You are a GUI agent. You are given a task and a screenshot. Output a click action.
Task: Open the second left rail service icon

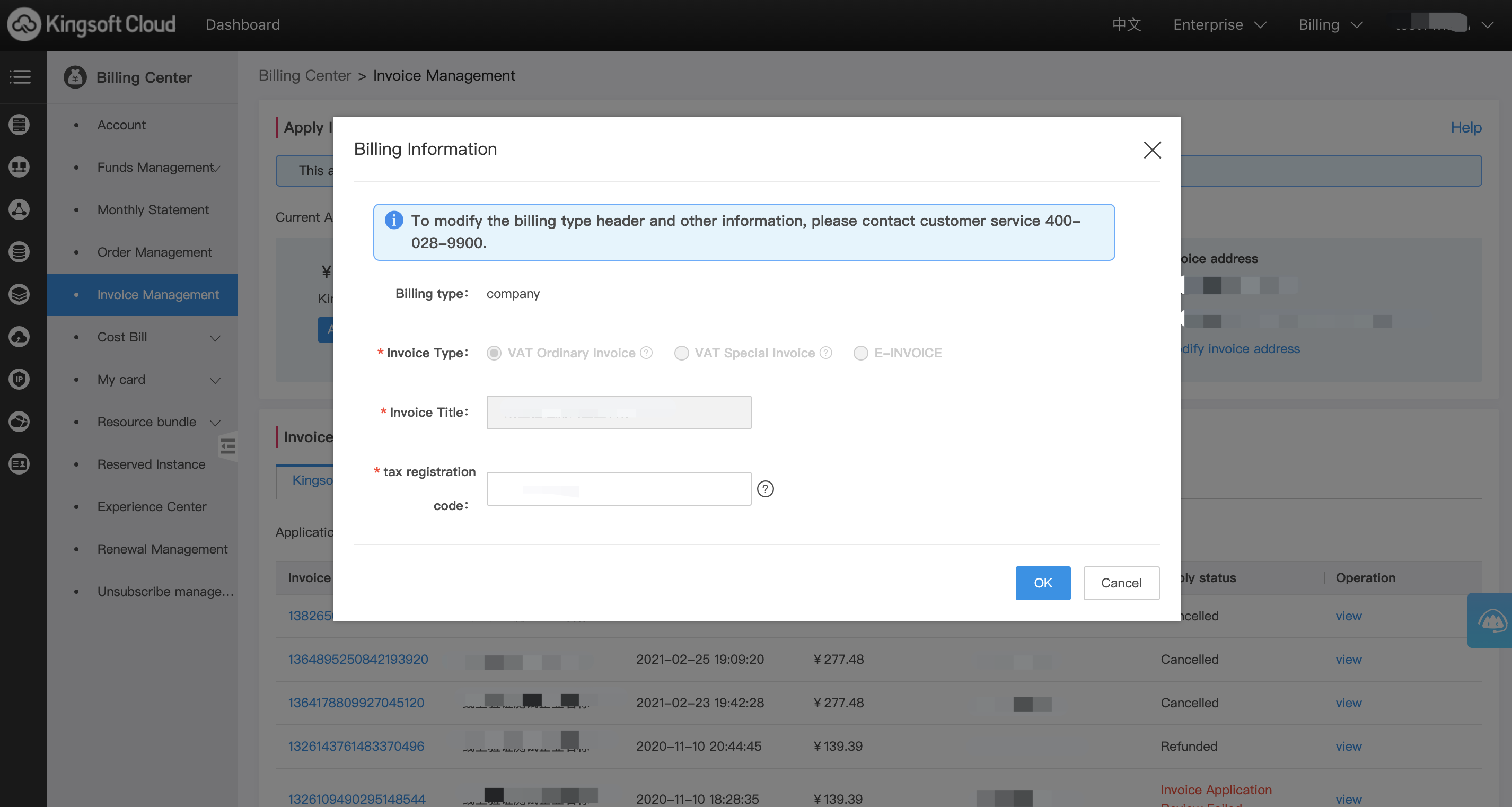click(20, 166)
